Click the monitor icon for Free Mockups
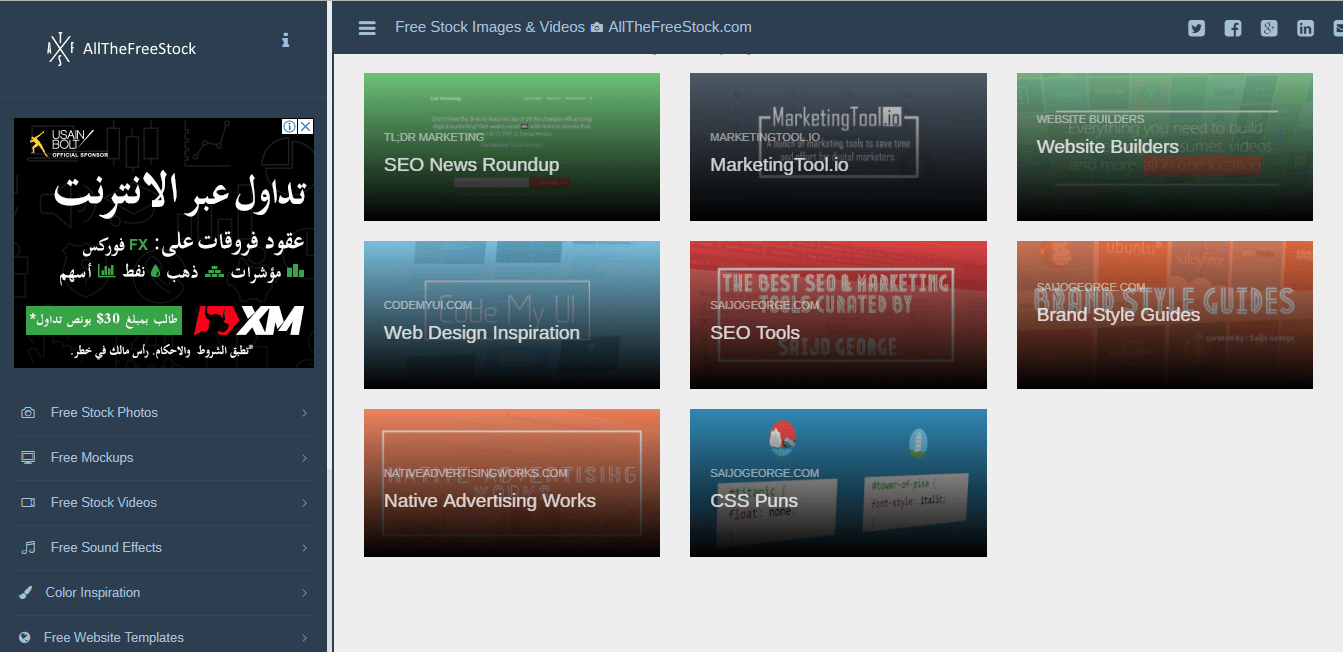Image resolution: width=1343 pixels, height=652 pixels. pyautogui.click(x=28, y=458)
